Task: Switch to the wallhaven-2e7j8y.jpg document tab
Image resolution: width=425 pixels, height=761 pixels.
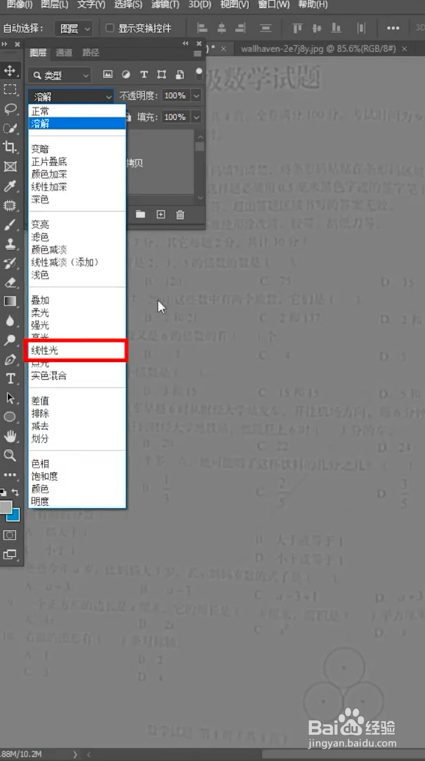Action: point(318,49)
